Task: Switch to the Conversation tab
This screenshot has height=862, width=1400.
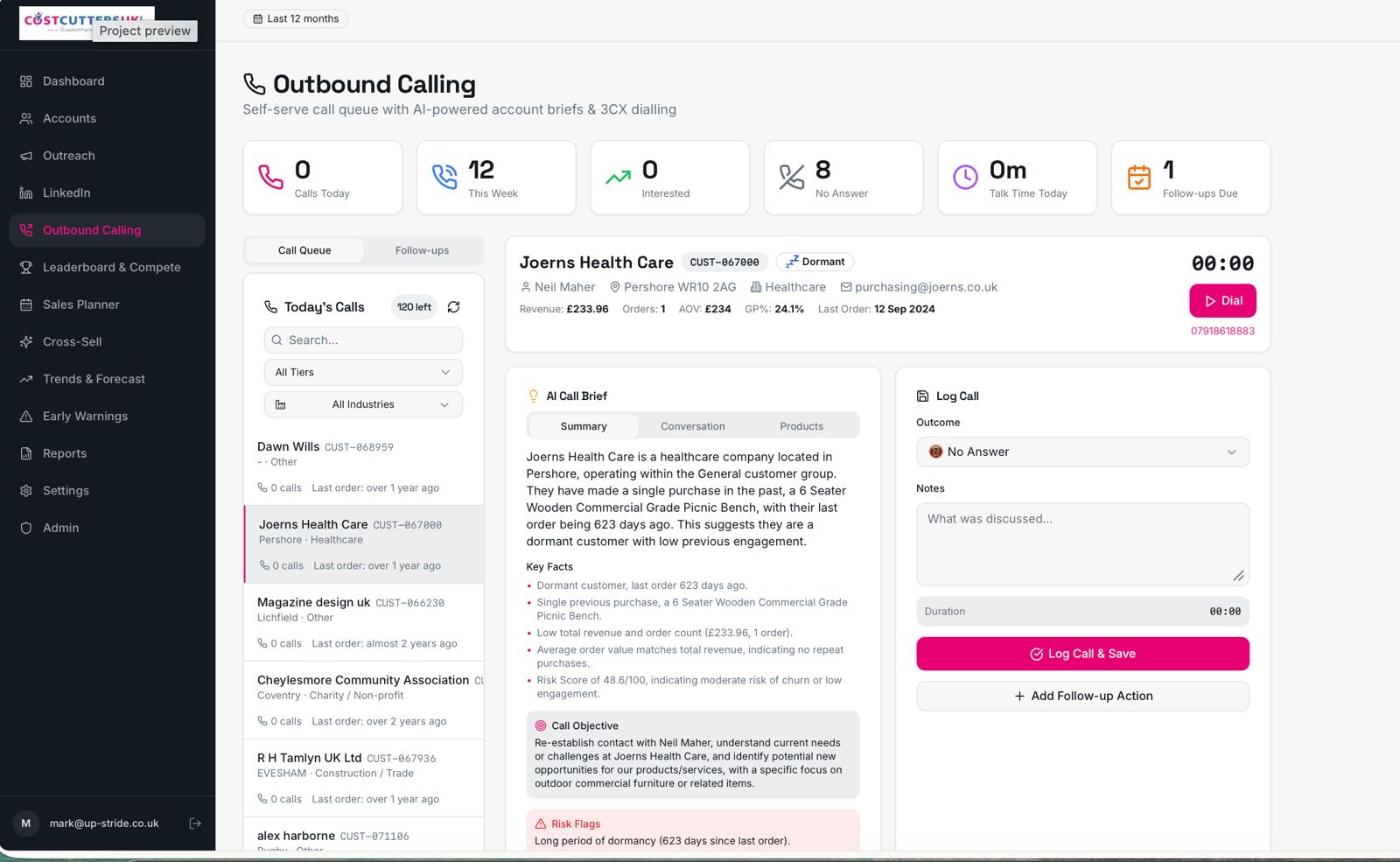Action: [x=692, y=426]
